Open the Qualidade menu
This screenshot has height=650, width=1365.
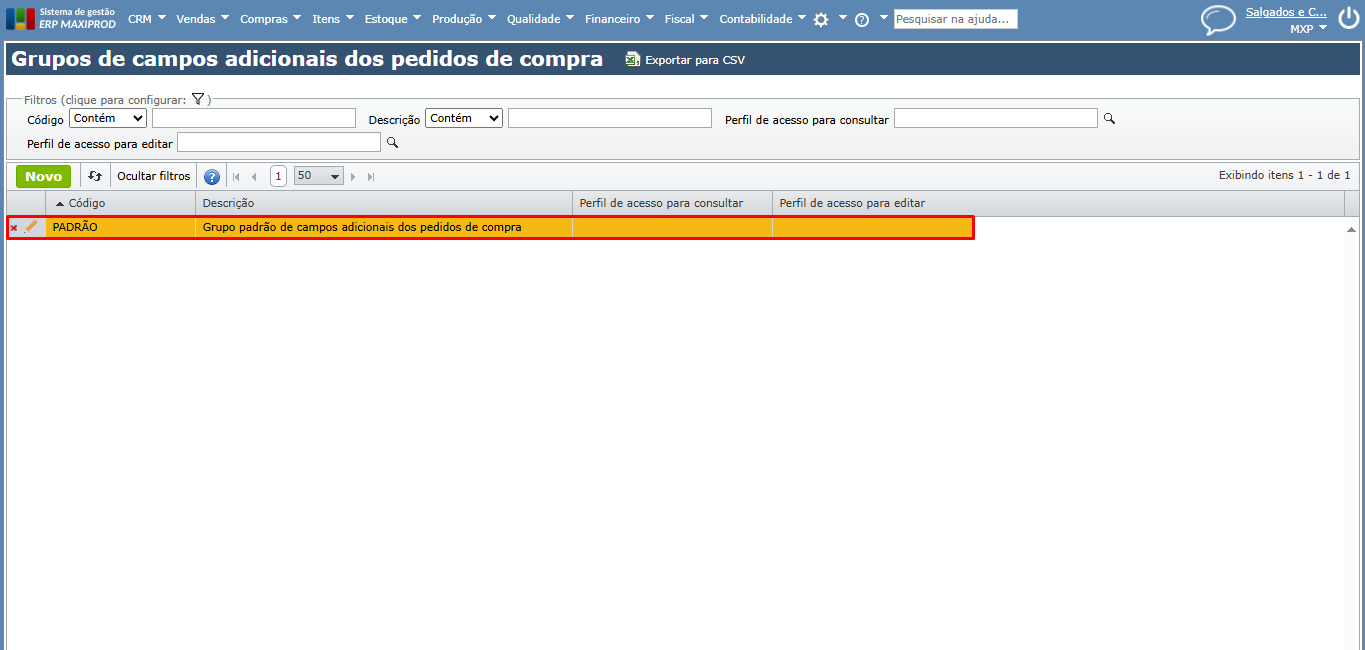click(541, 19)
